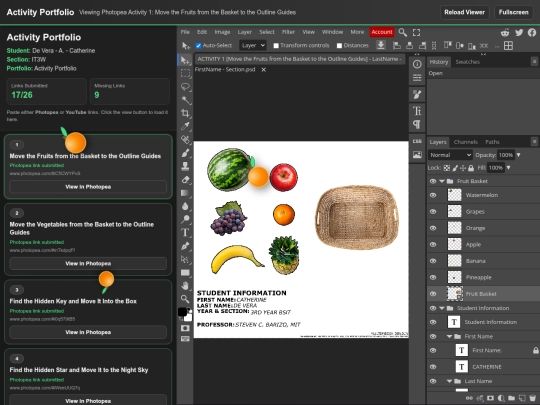The image size is (540, 405).
Task: Click the search magnifier icon in menu bar
Action: click(x=402, y=32)
